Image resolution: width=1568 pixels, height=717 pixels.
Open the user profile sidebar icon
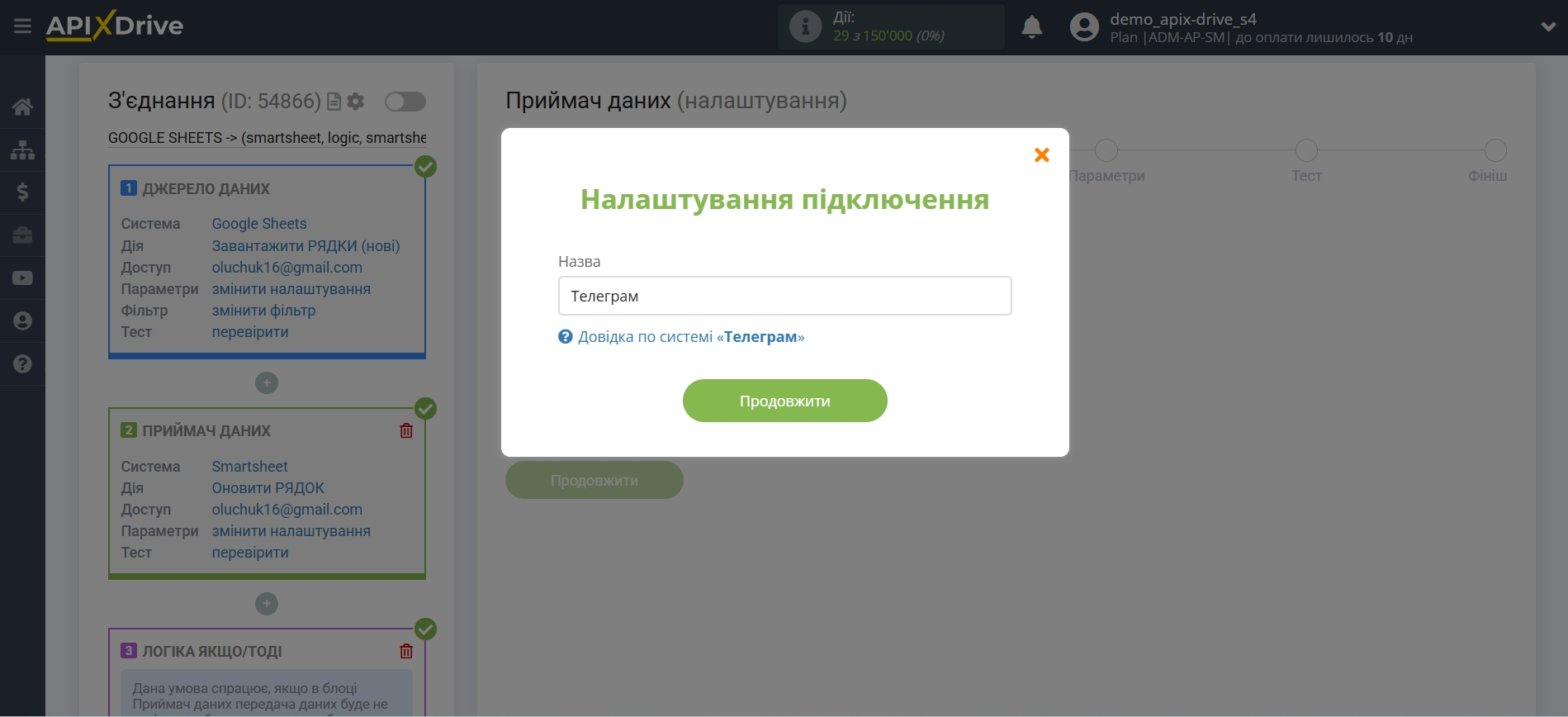click(x=22, y=321)
